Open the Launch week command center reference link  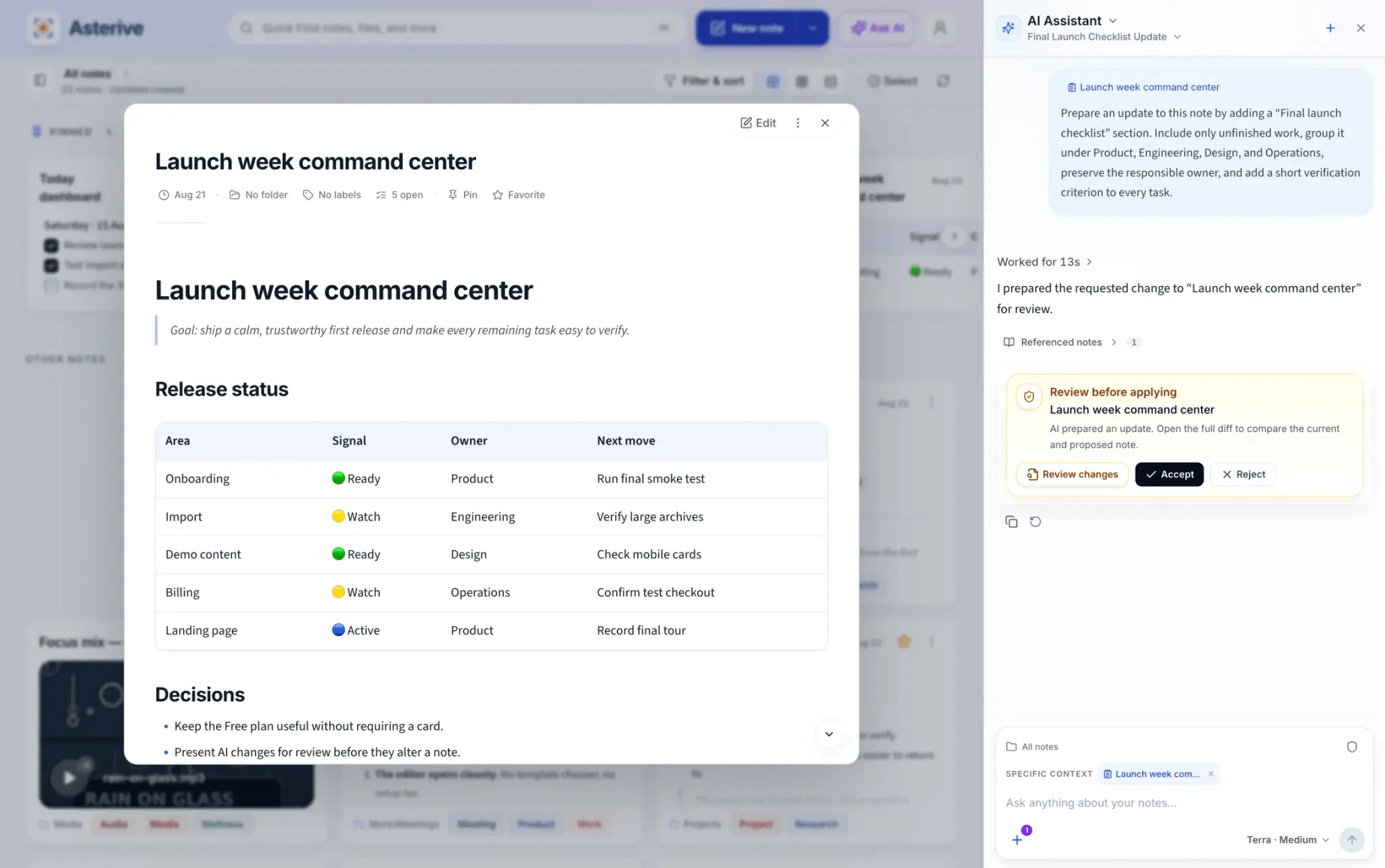point(1143,87)
